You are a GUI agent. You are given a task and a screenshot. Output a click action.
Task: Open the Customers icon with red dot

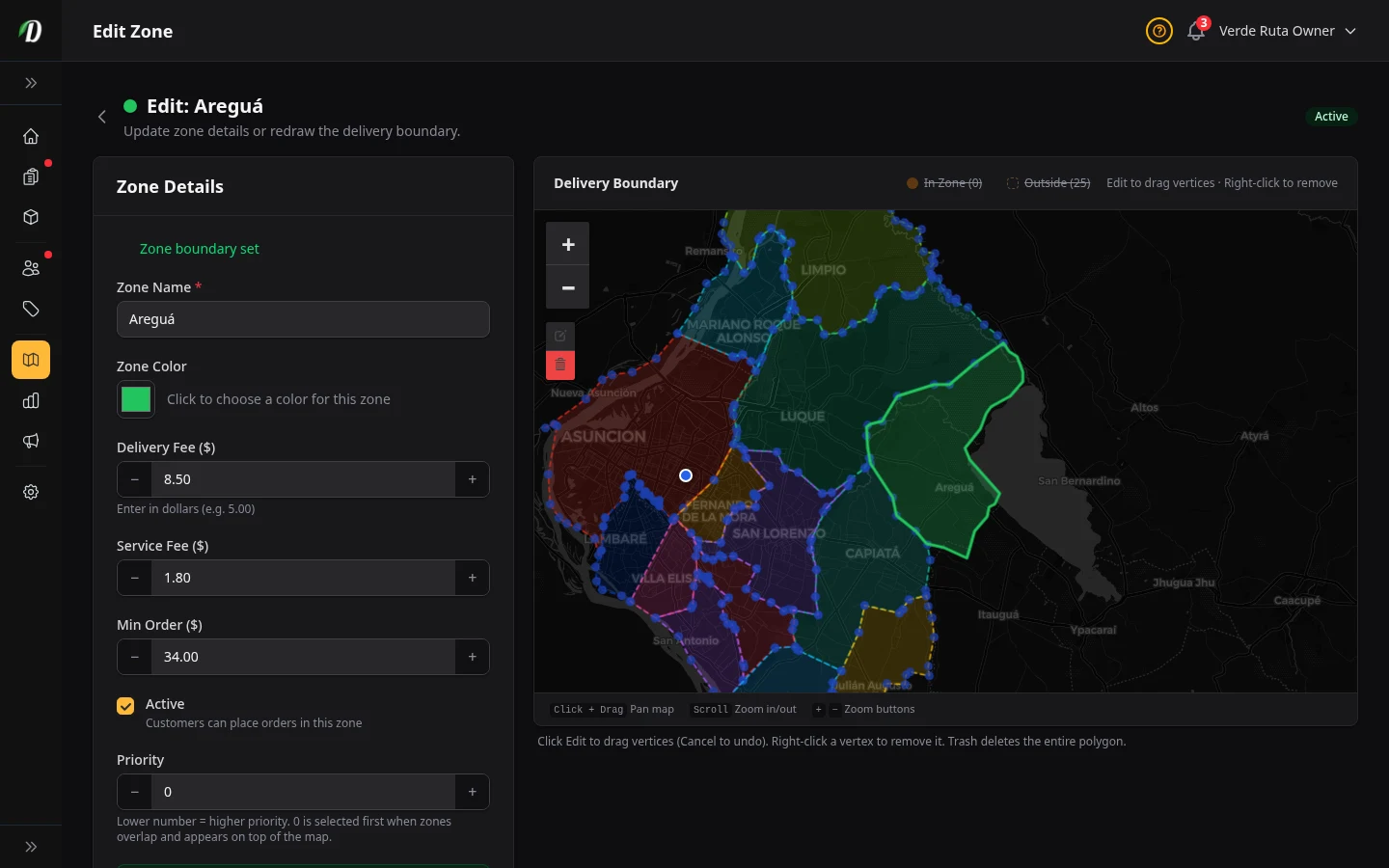pos(31,267)
